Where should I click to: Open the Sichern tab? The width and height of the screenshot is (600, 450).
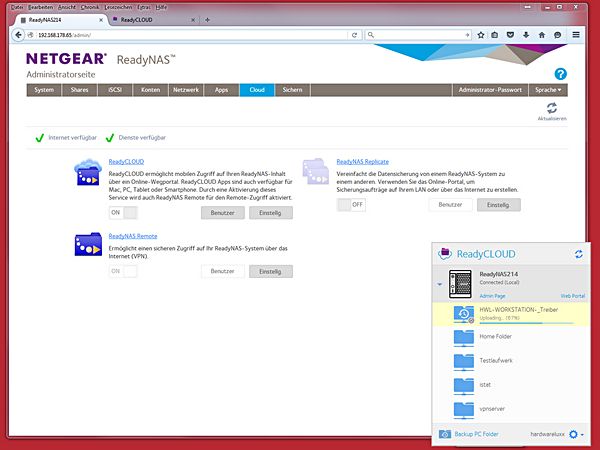click(292, 90)
